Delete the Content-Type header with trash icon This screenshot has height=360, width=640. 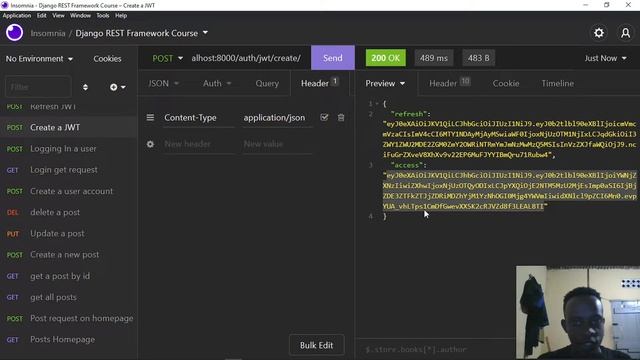[341, 118]
